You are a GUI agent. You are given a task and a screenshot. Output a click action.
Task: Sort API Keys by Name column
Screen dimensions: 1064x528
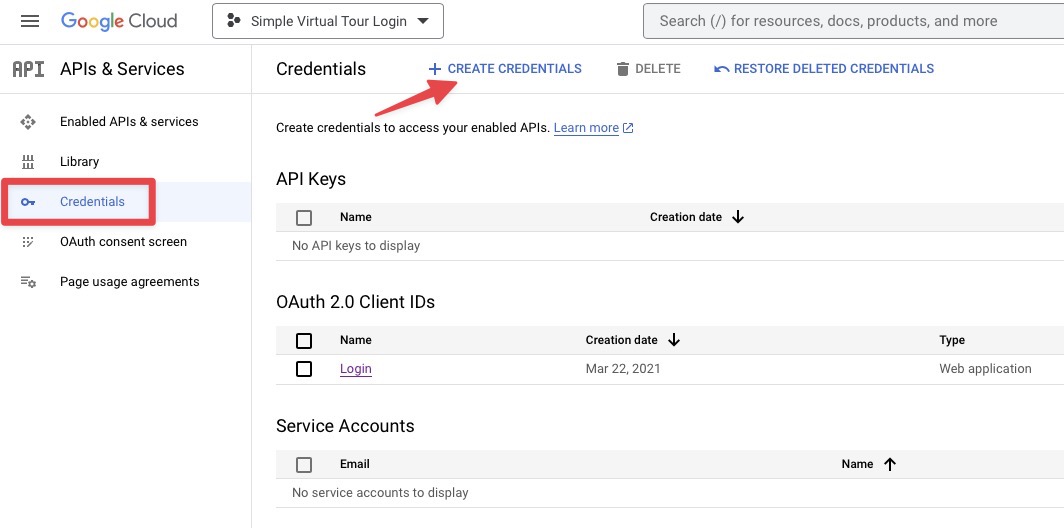(356, 217)
